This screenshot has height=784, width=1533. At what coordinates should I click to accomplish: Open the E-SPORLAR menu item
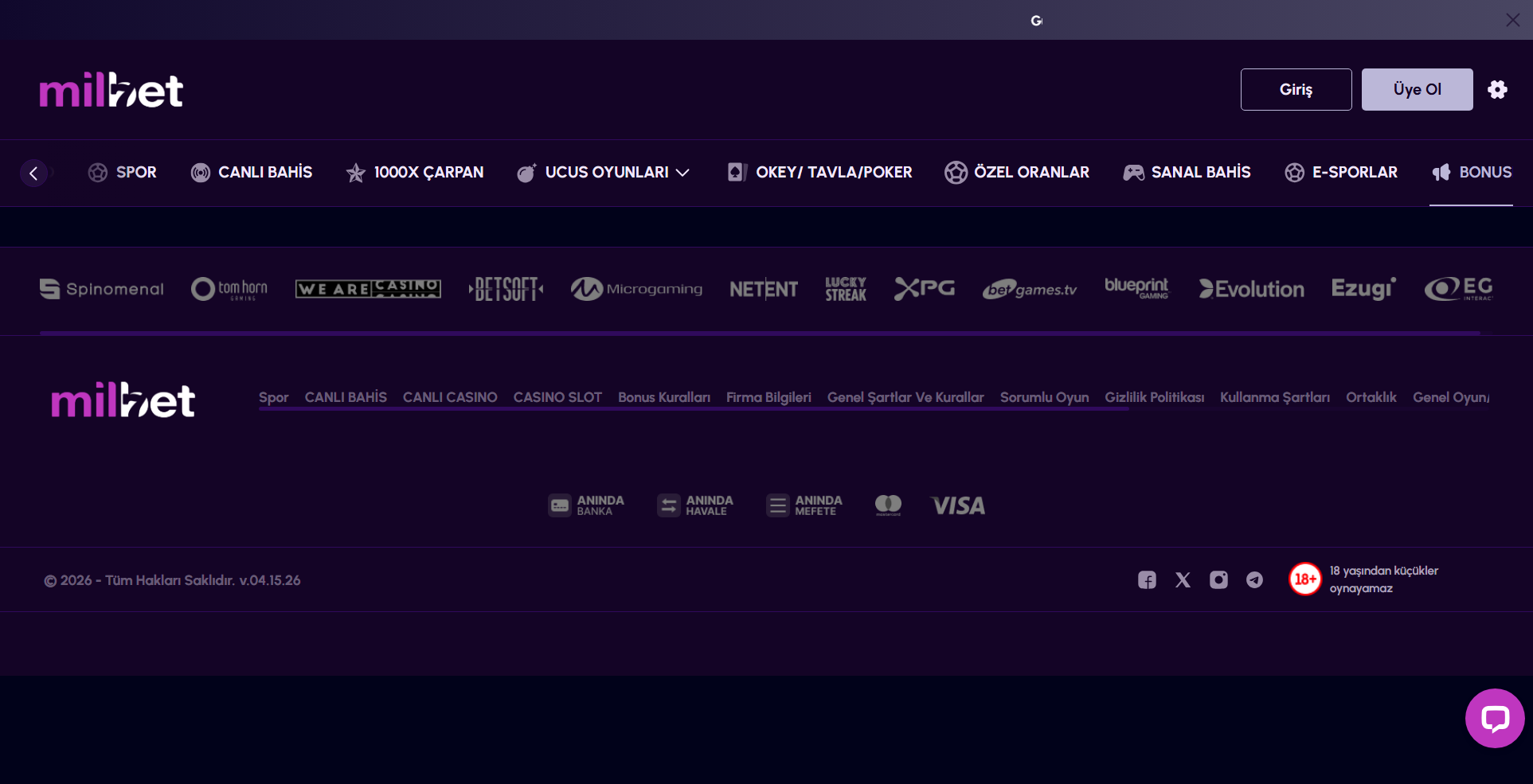1341,173
